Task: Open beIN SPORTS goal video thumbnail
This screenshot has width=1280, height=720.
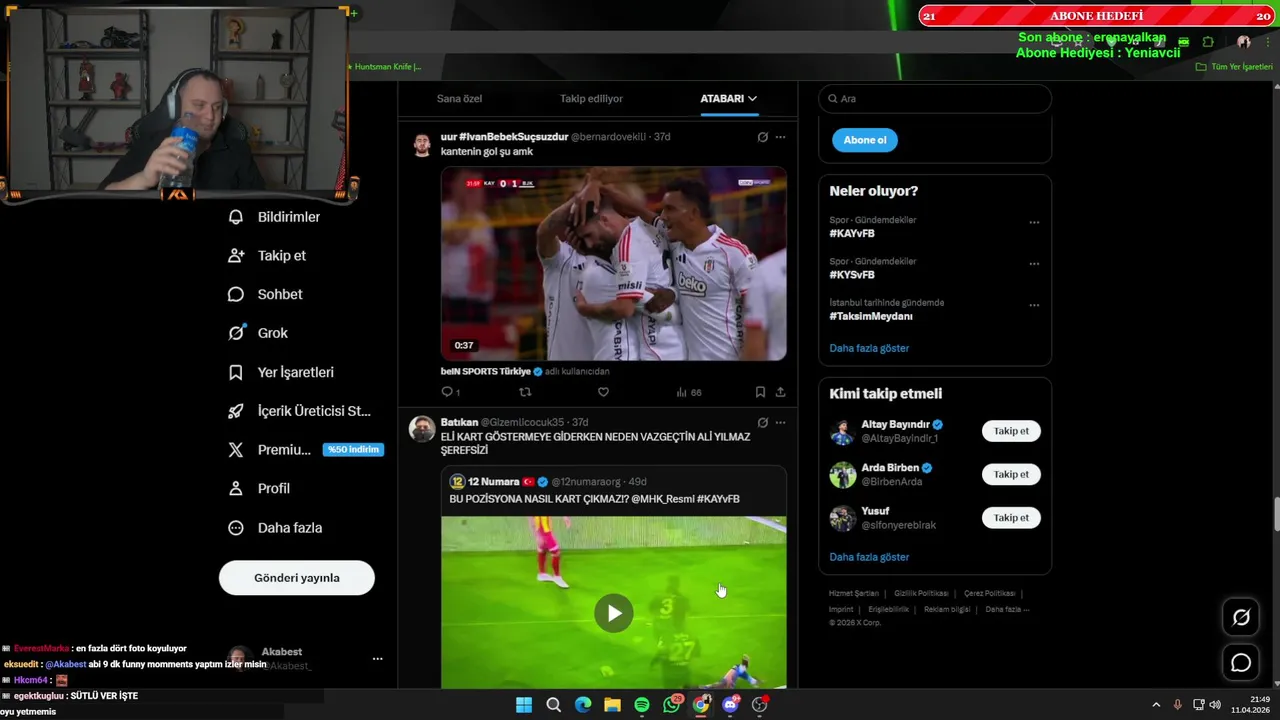Action: 614,264
